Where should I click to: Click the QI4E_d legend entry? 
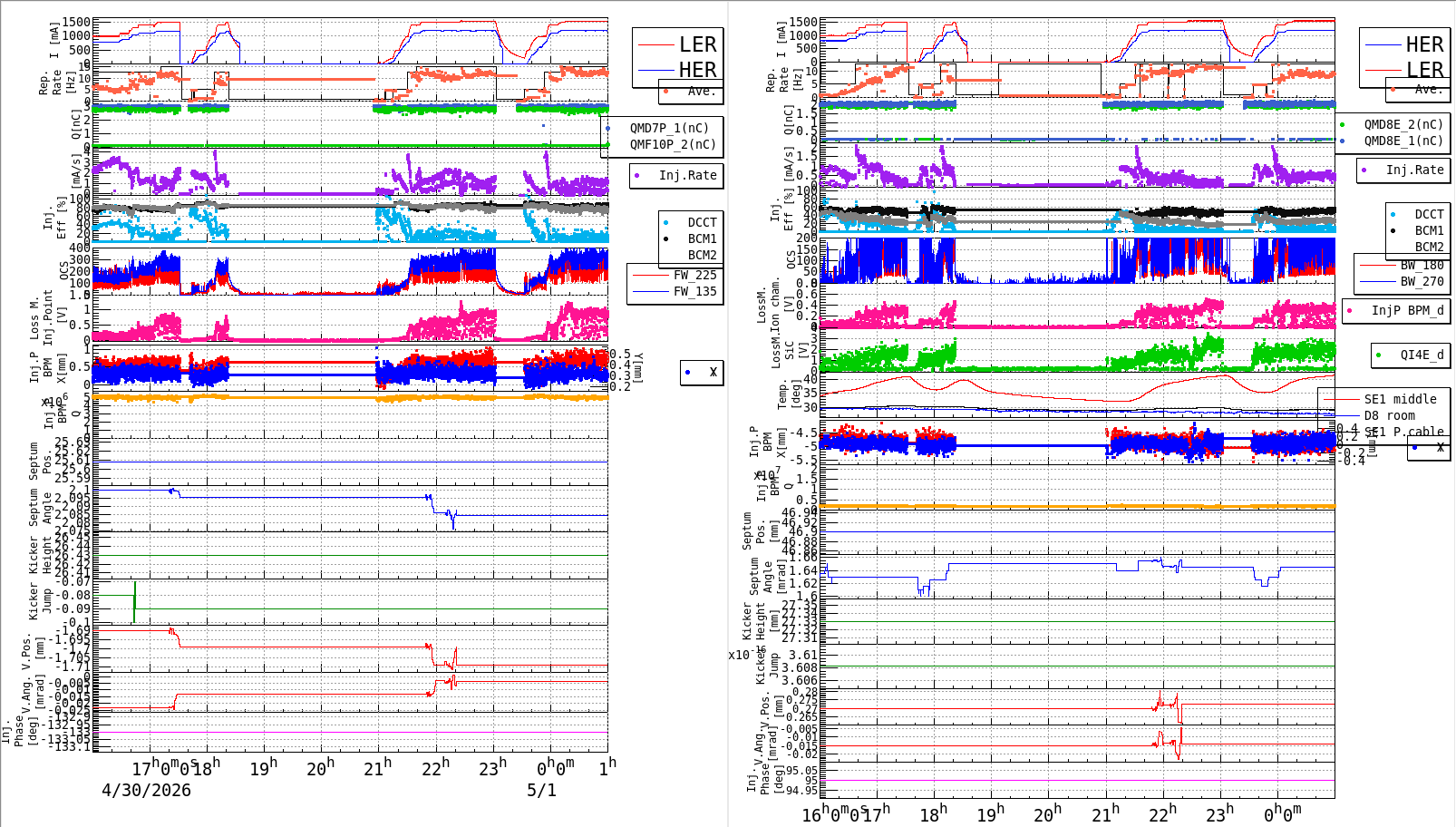coord(1422,355)
